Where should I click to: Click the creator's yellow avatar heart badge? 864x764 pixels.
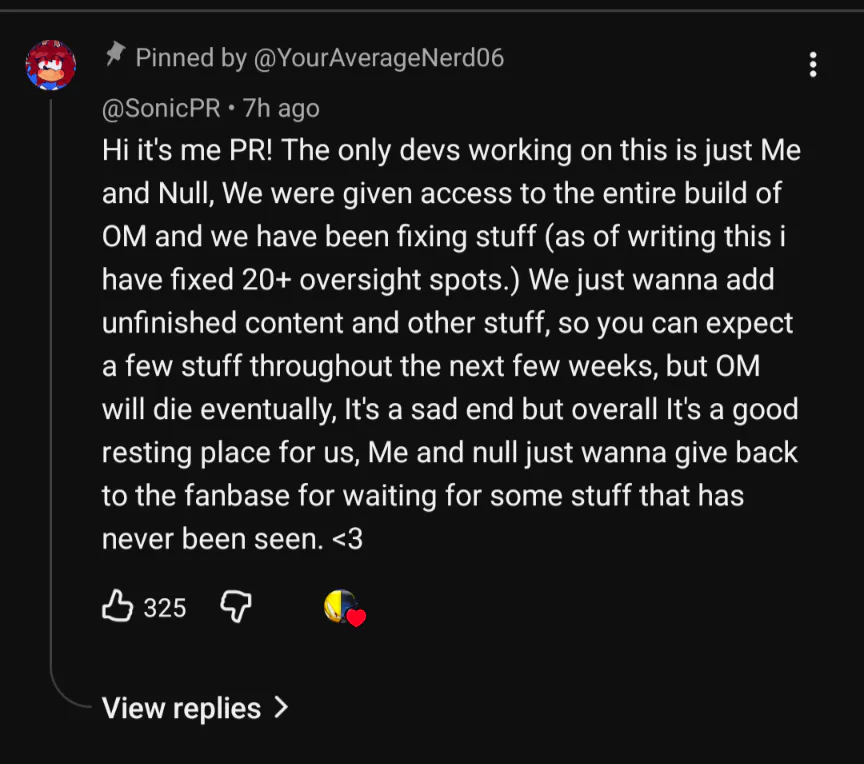pos(340,605)
